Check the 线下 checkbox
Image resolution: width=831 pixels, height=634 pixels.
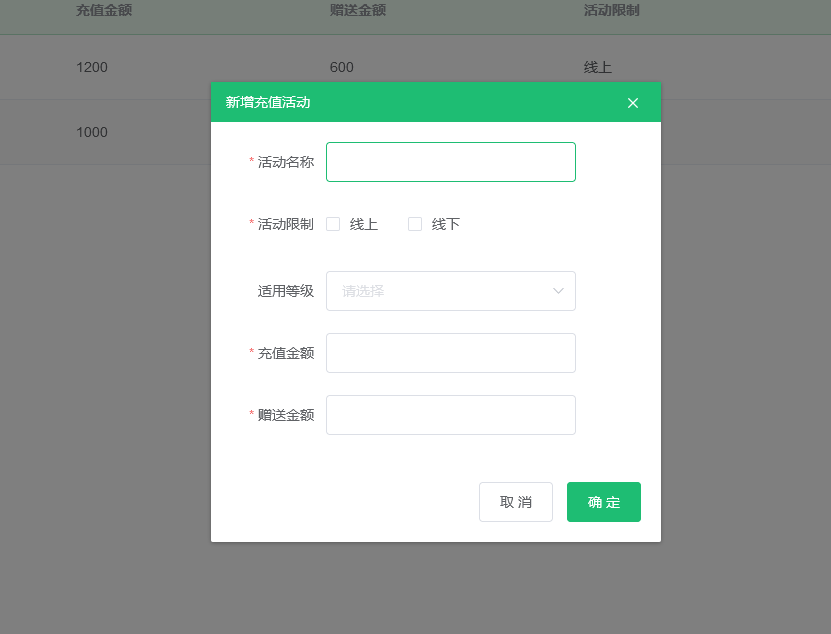[x=415, y=224]
